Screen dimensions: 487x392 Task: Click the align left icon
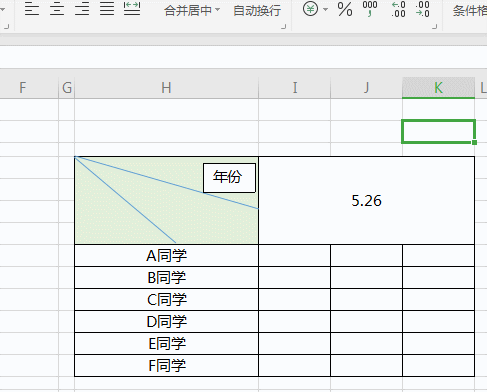tap(32, 9)
